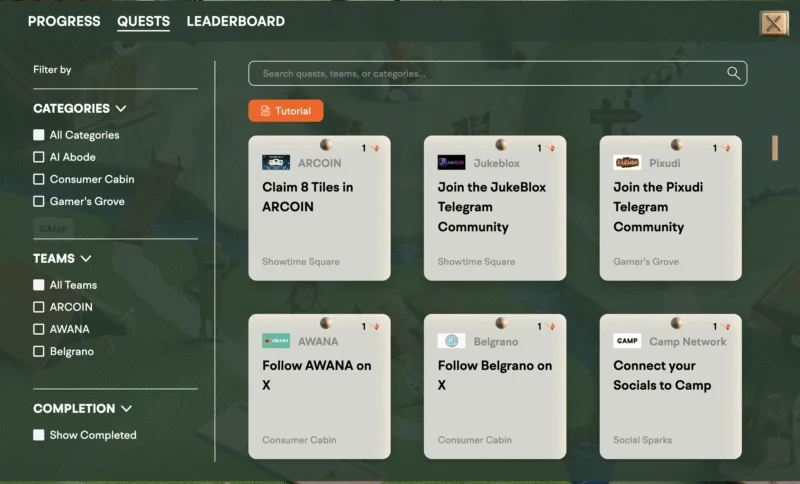Check the AI Abode category checkbox

[x=39, y=157]
